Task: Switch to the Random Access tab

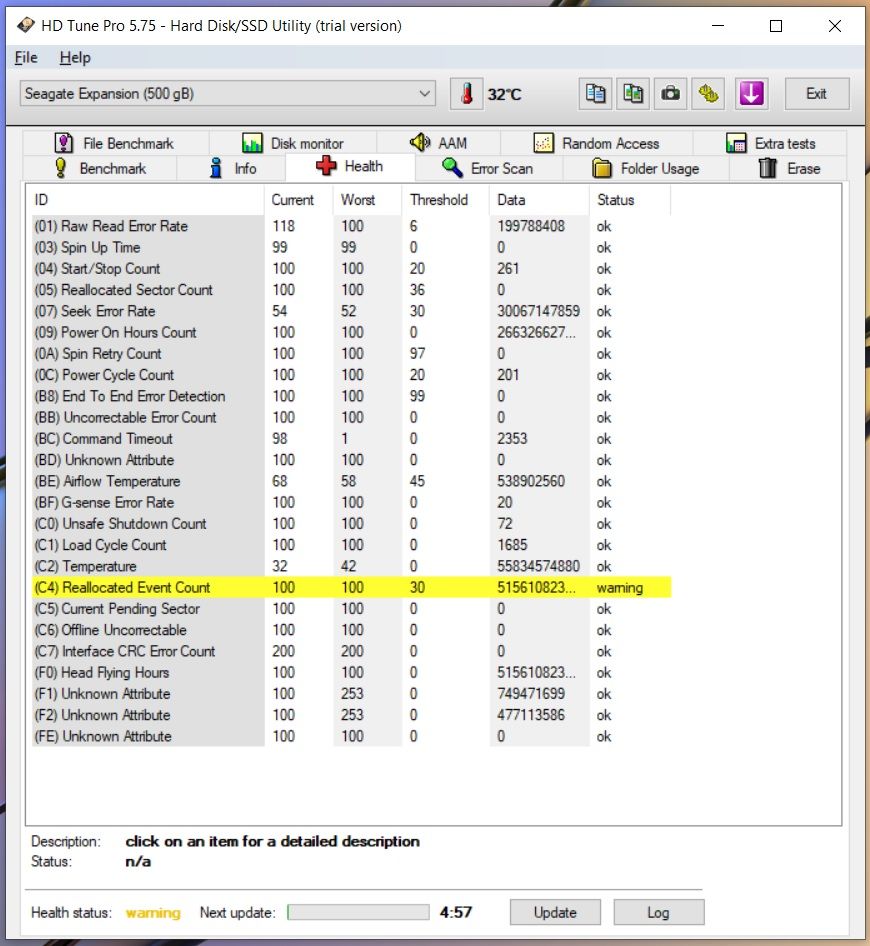Action: tap(596, 143)
